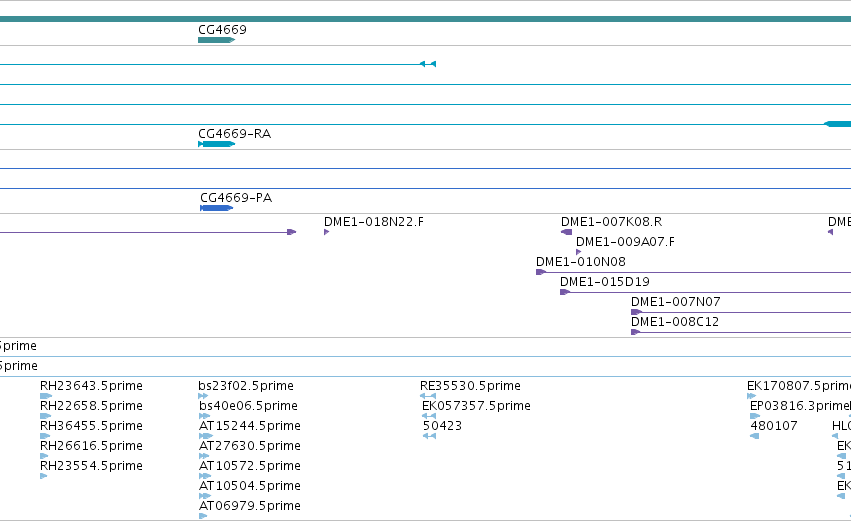Select the RH22658.5prime EST label
Screen dimensions: 851x521
[91, 406]
